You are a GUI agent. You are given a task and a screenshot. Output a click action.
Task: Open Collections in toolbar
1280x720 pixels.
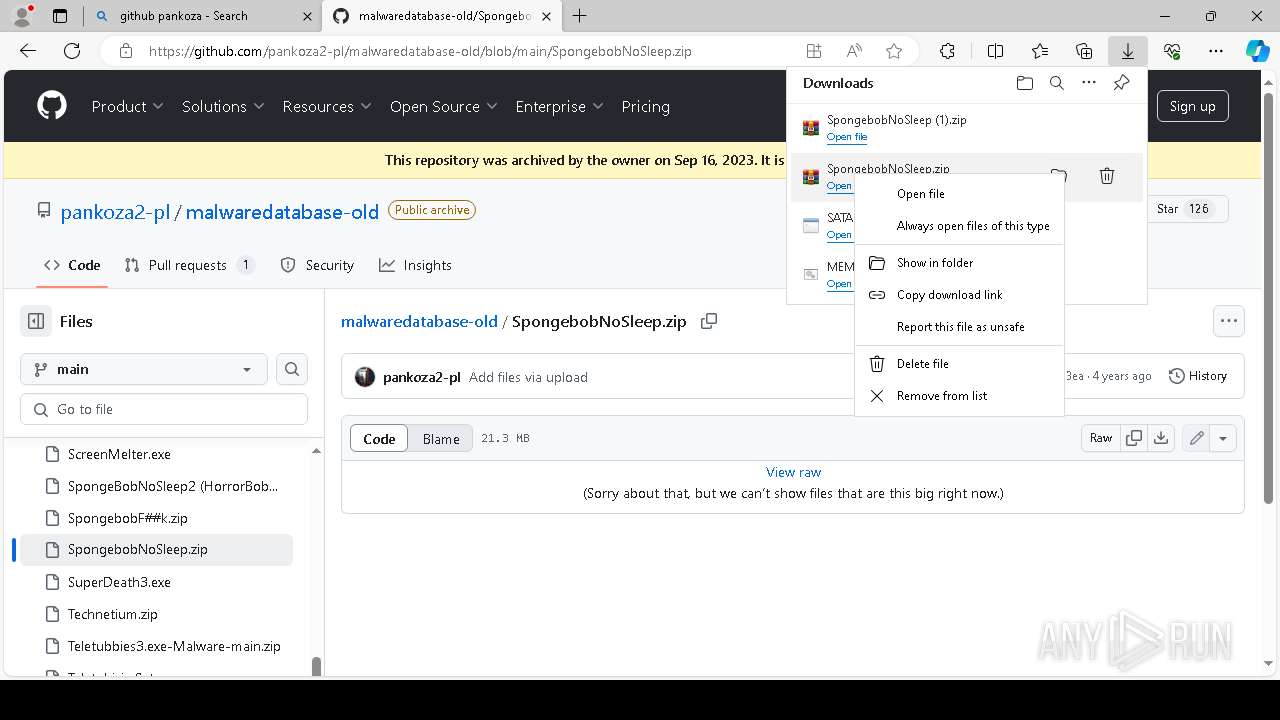coord(1084,51)
